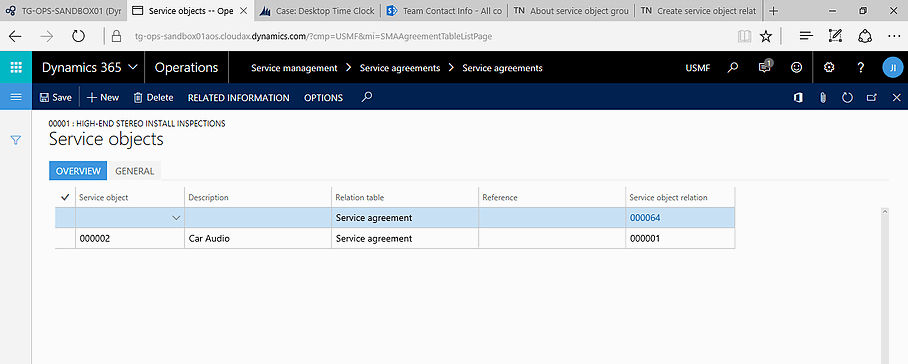908x364 pixels.
Task: Navigate to Service management breadcrumb
Action: [294, 68]
